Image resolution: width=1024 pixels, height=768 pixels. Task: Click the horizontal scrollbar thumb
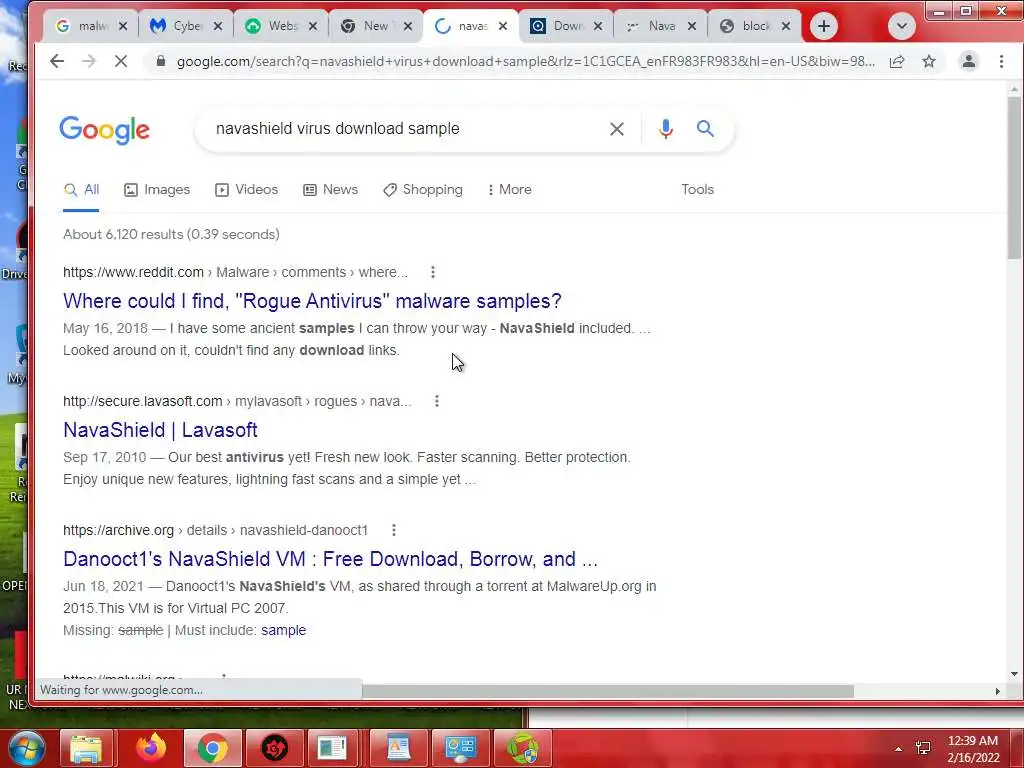tap(607, 691)
